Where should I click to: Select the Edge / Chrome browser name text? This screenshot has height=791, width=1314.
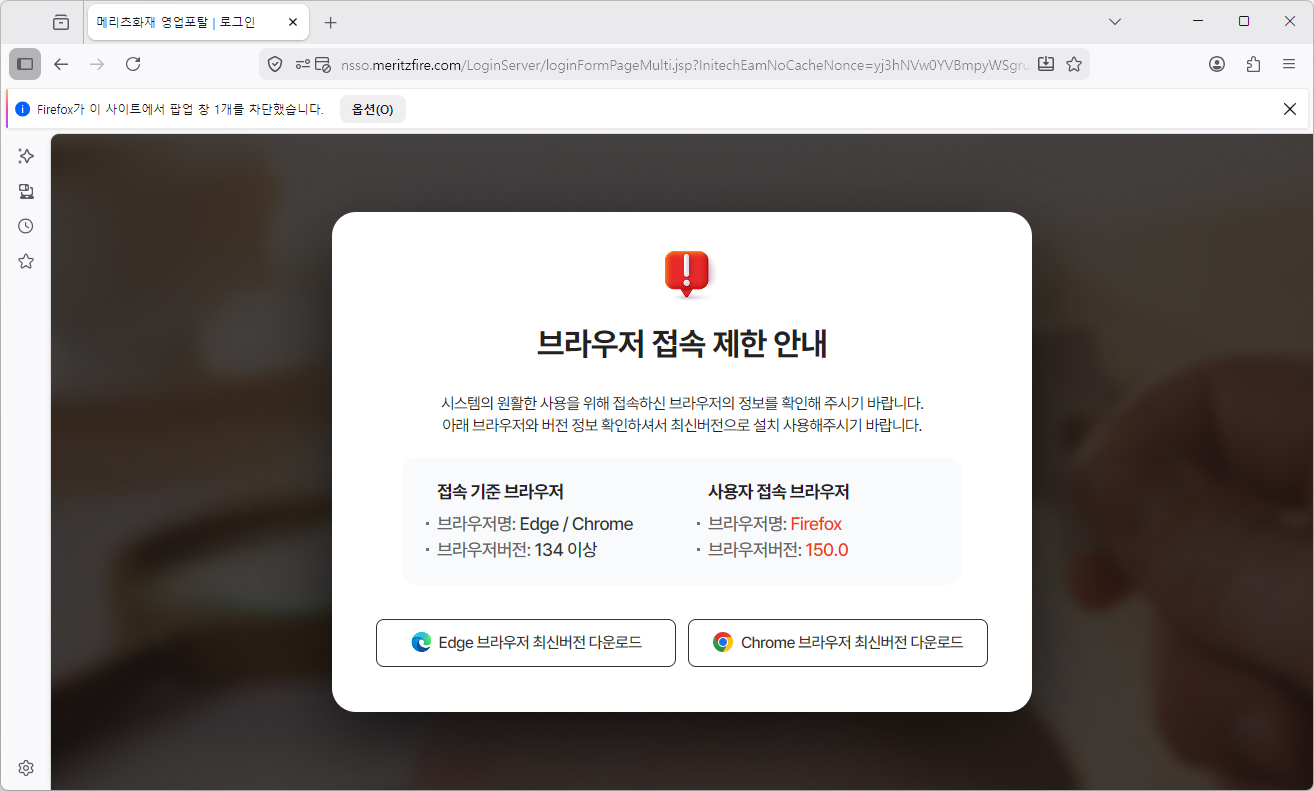pyautogui.click(x=577, y=524)
